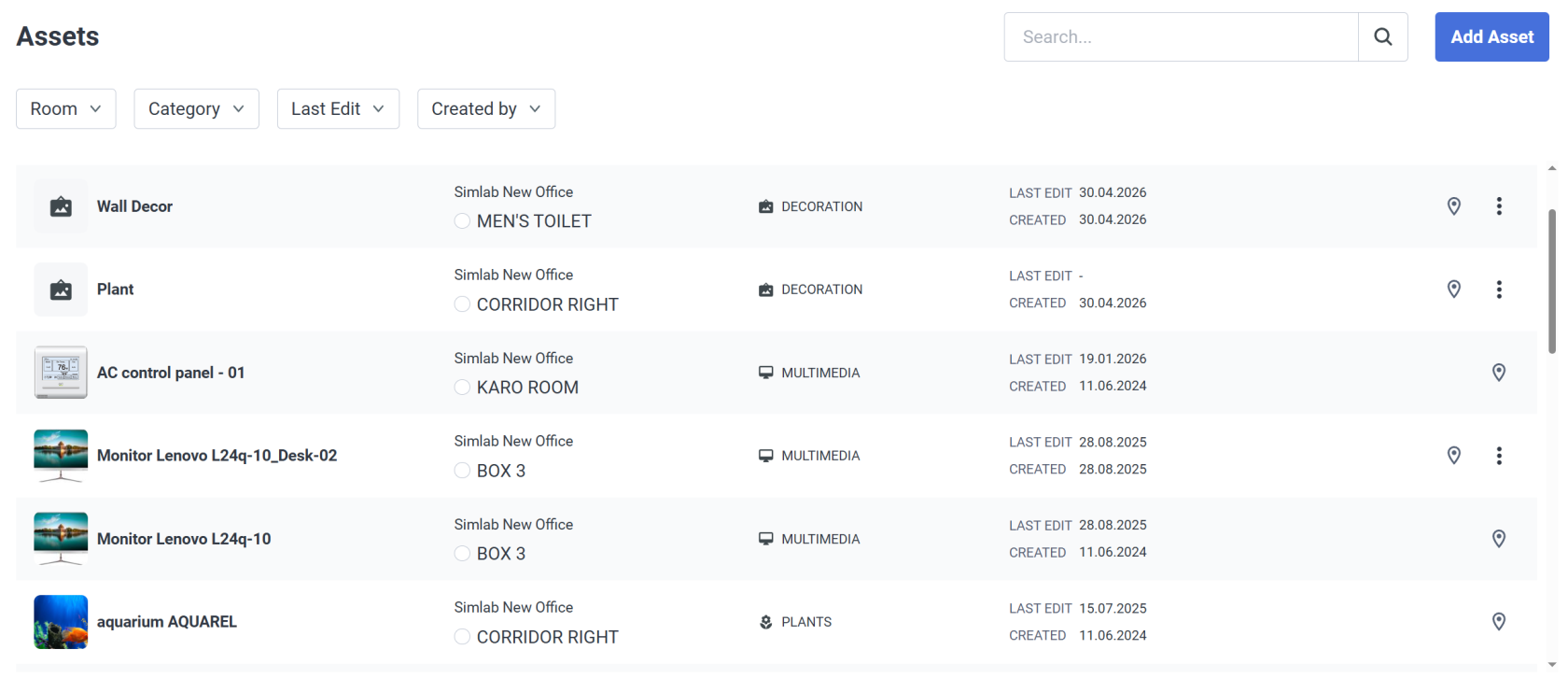The image size is (1568, 692).
Task: Locate AC control panel - 01 via pin
Action: click(x=1499, y=373)
